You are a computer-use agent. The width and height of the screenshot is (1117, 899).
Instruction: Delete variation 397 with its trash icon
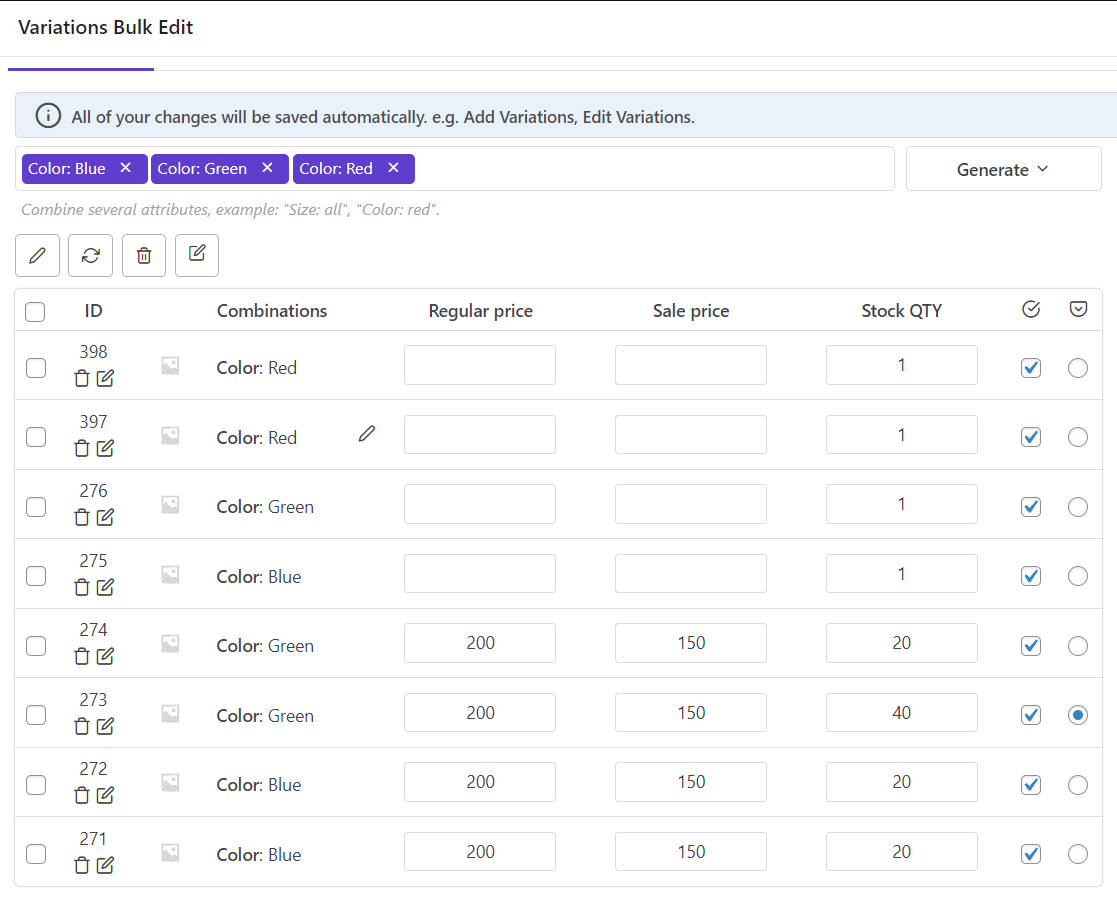(x=82, y=448)
